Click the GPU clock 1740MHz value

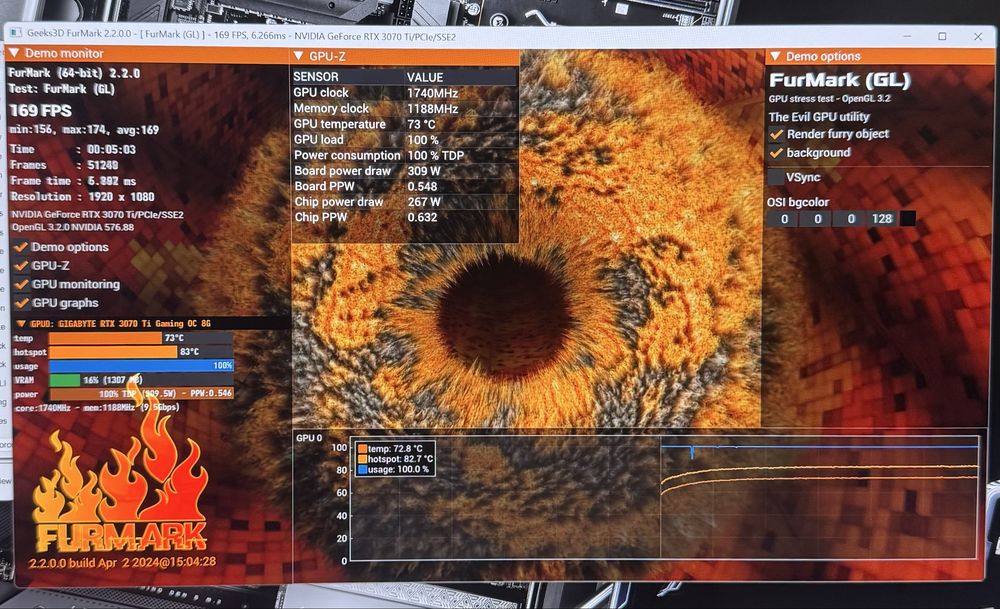(x=432, y=93)
